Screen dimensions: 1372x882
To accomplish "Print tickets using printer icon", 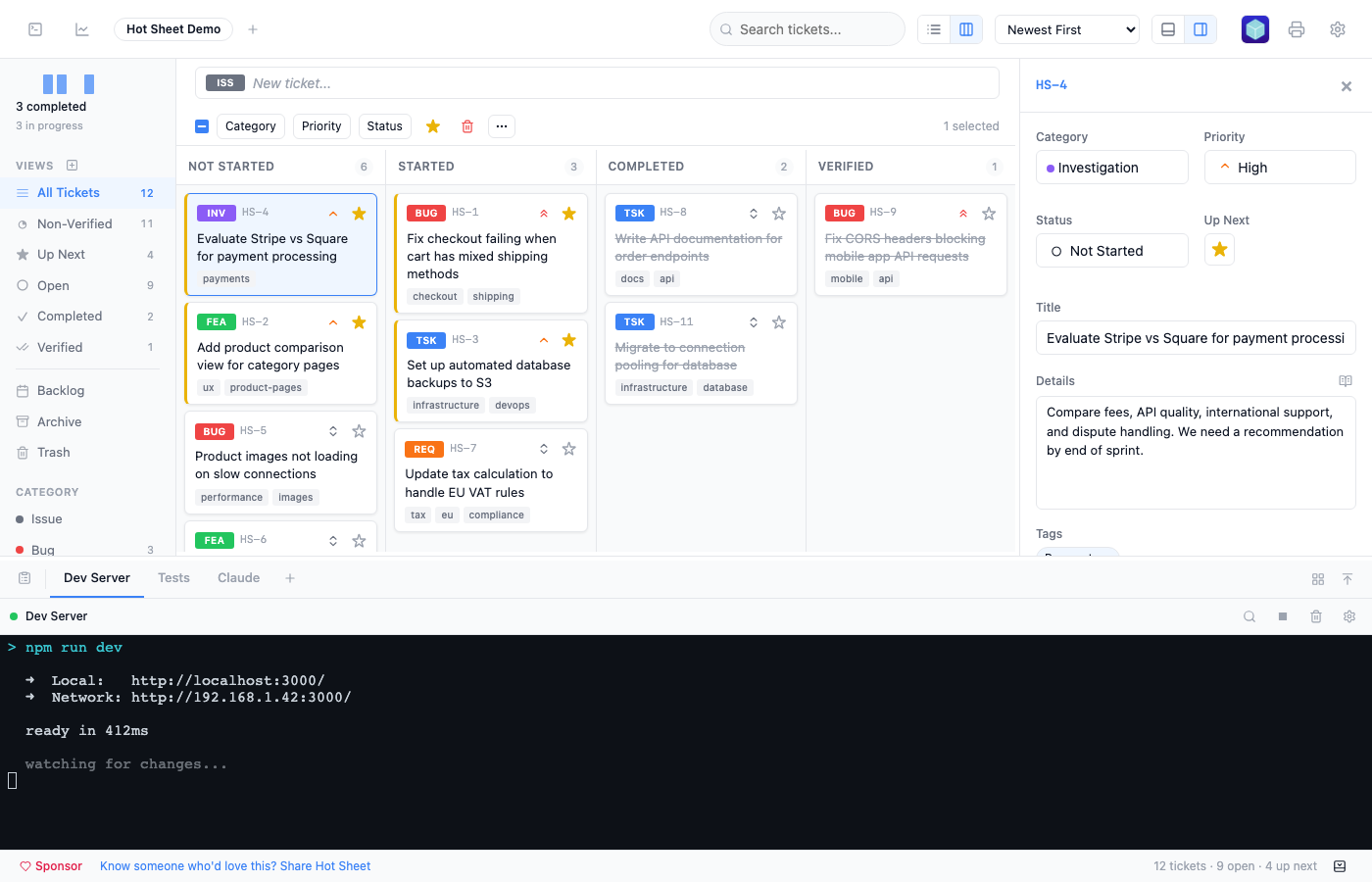I will pos(1297,29).
